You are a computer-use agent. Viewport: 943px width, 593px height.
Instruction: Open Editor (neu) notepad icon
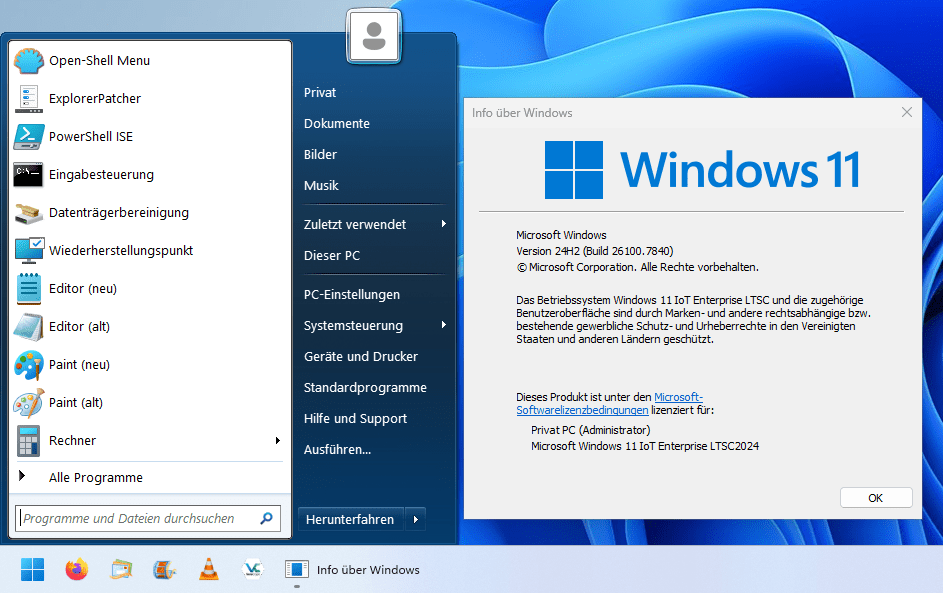coord(28,289)
